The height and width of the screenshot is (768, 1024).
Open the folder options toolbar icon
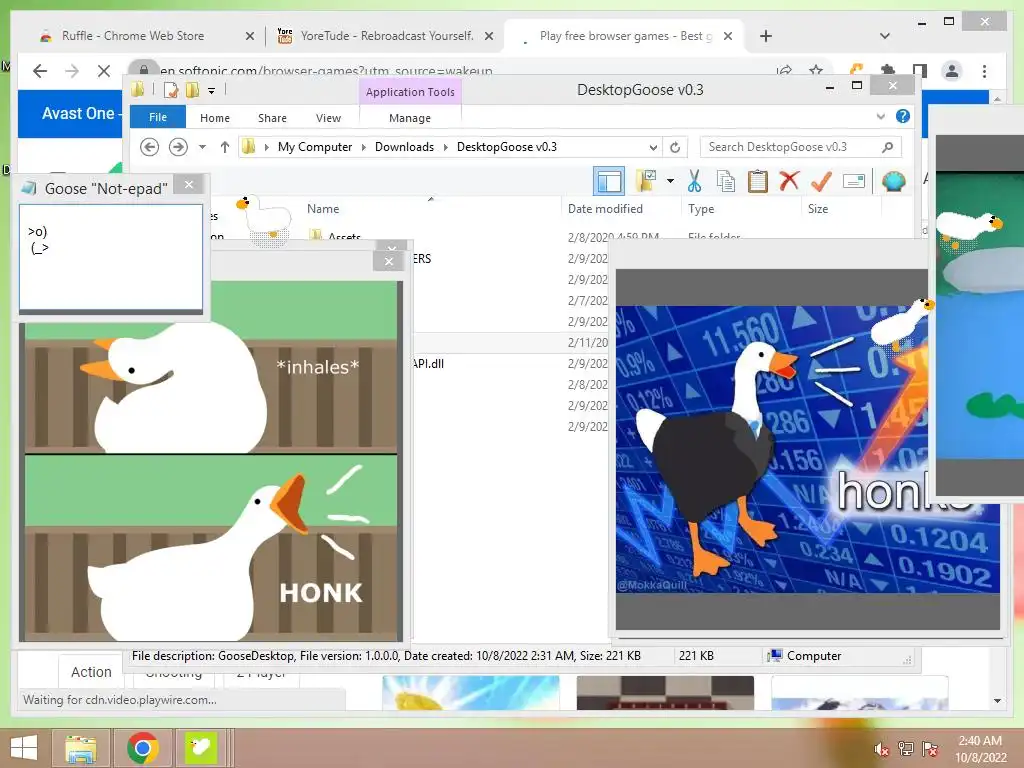(x=646, y=181)
